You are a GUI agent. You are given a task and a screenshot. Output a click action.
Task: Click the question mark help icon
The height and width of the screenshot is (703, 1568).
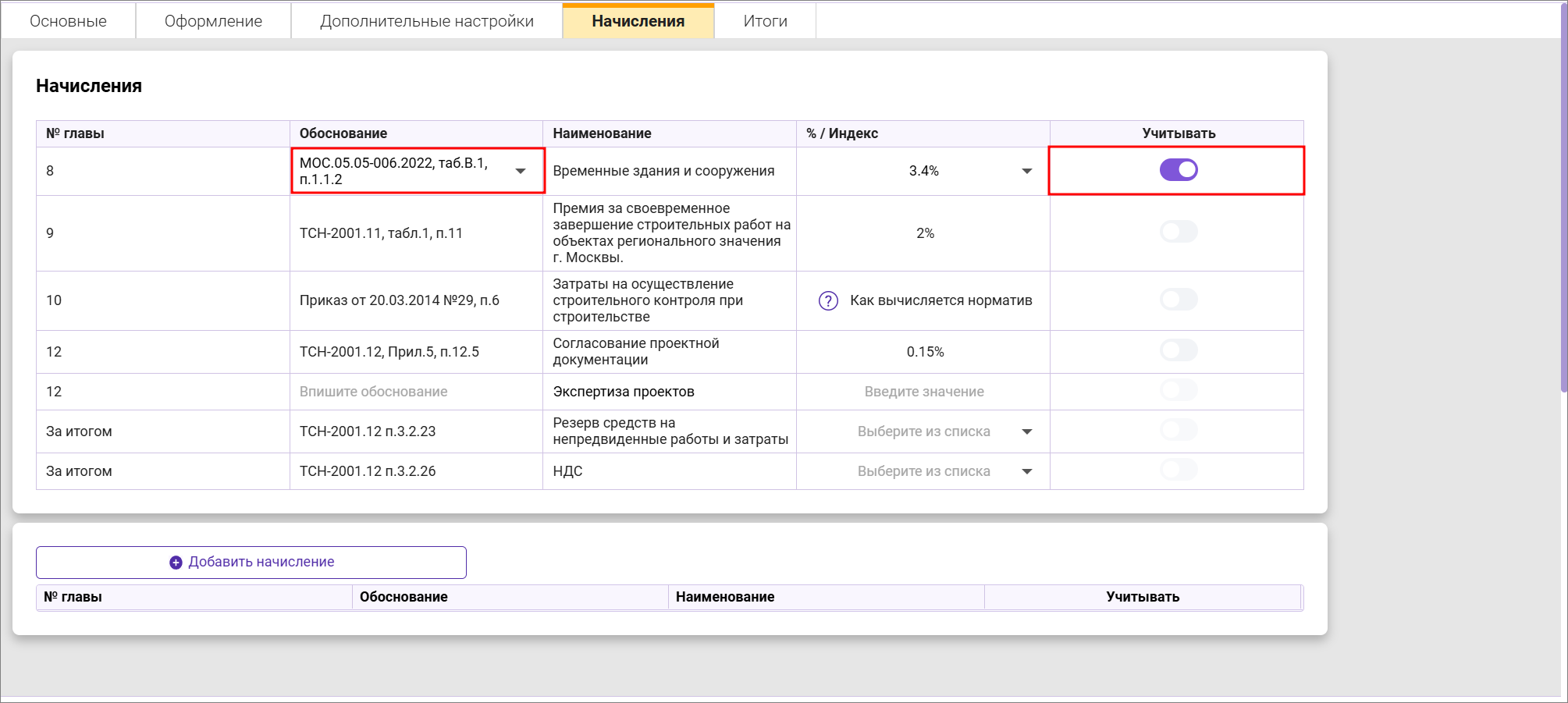pyautogui.click(x=828, y=300)
